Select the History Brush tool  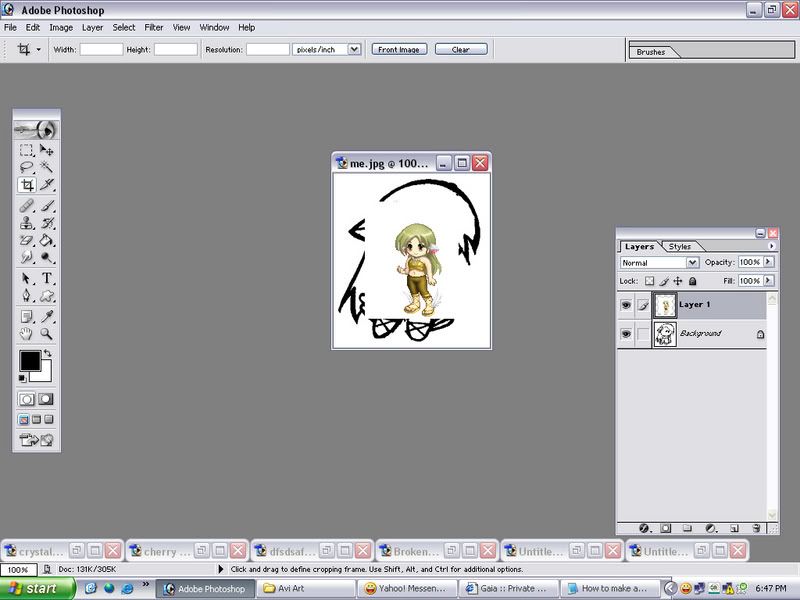46,223
